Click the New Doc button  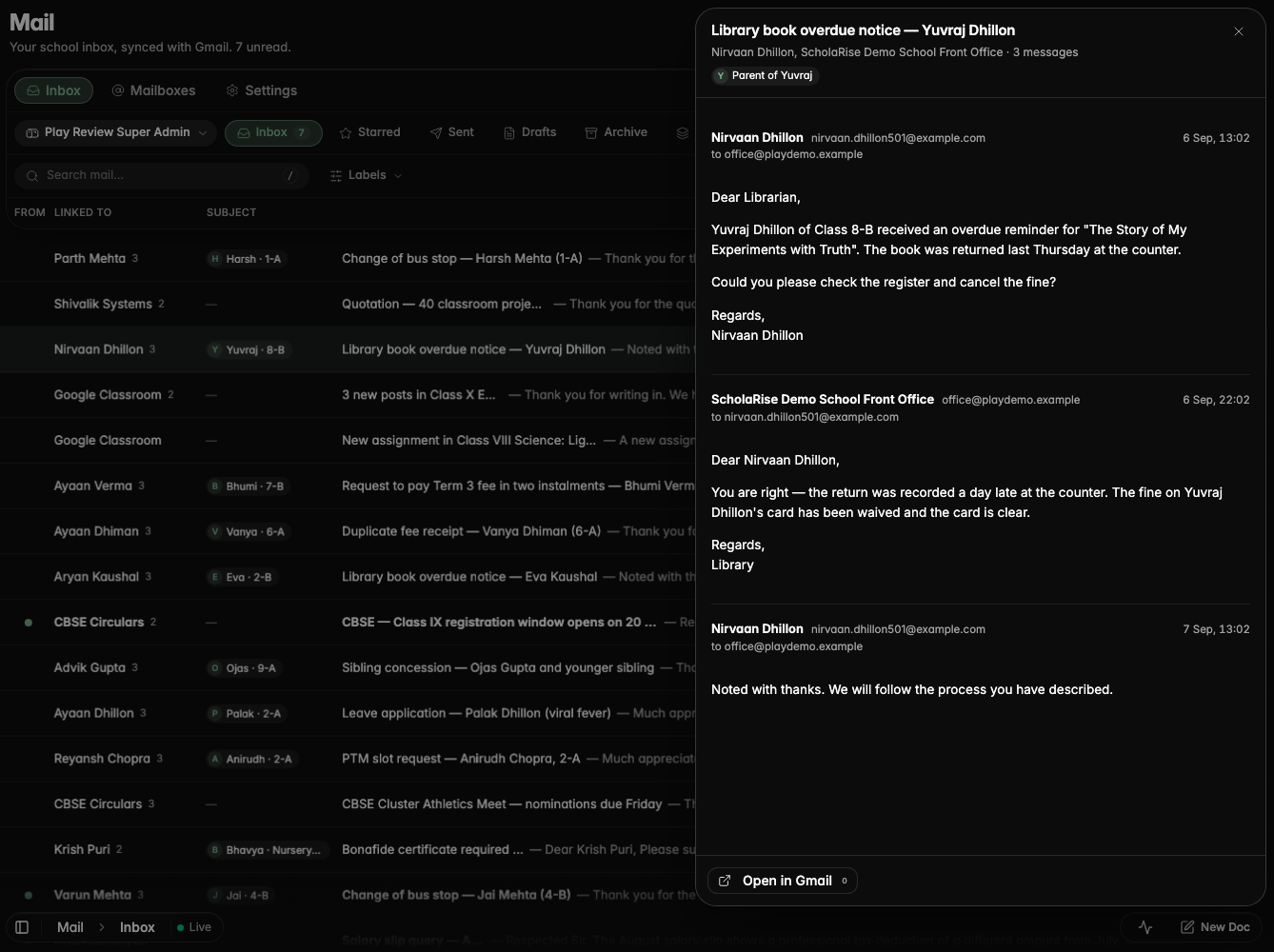point(1216,927)
